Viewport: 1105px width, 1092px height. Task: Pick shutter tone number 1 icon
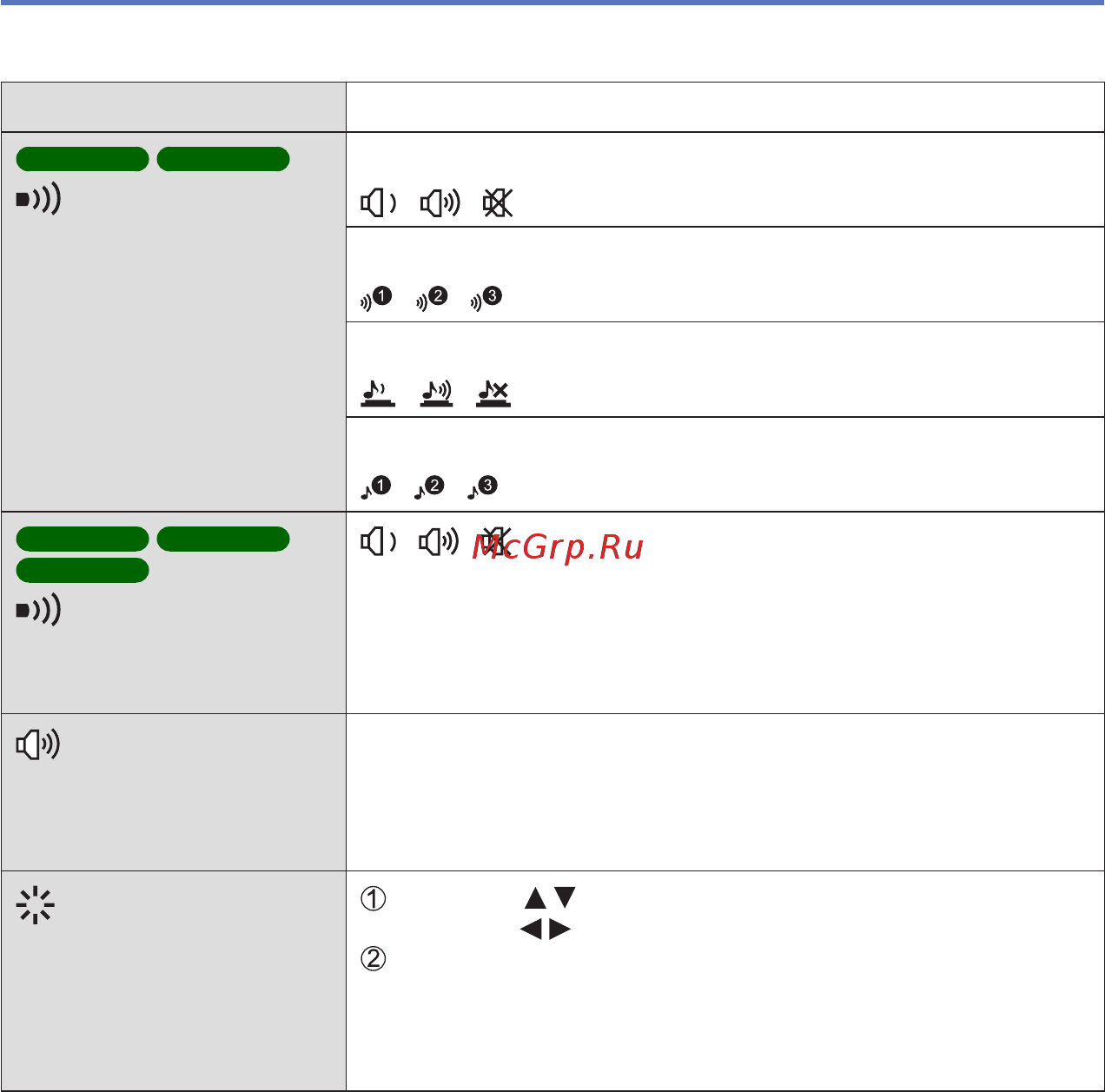click(x=376, y=487)
